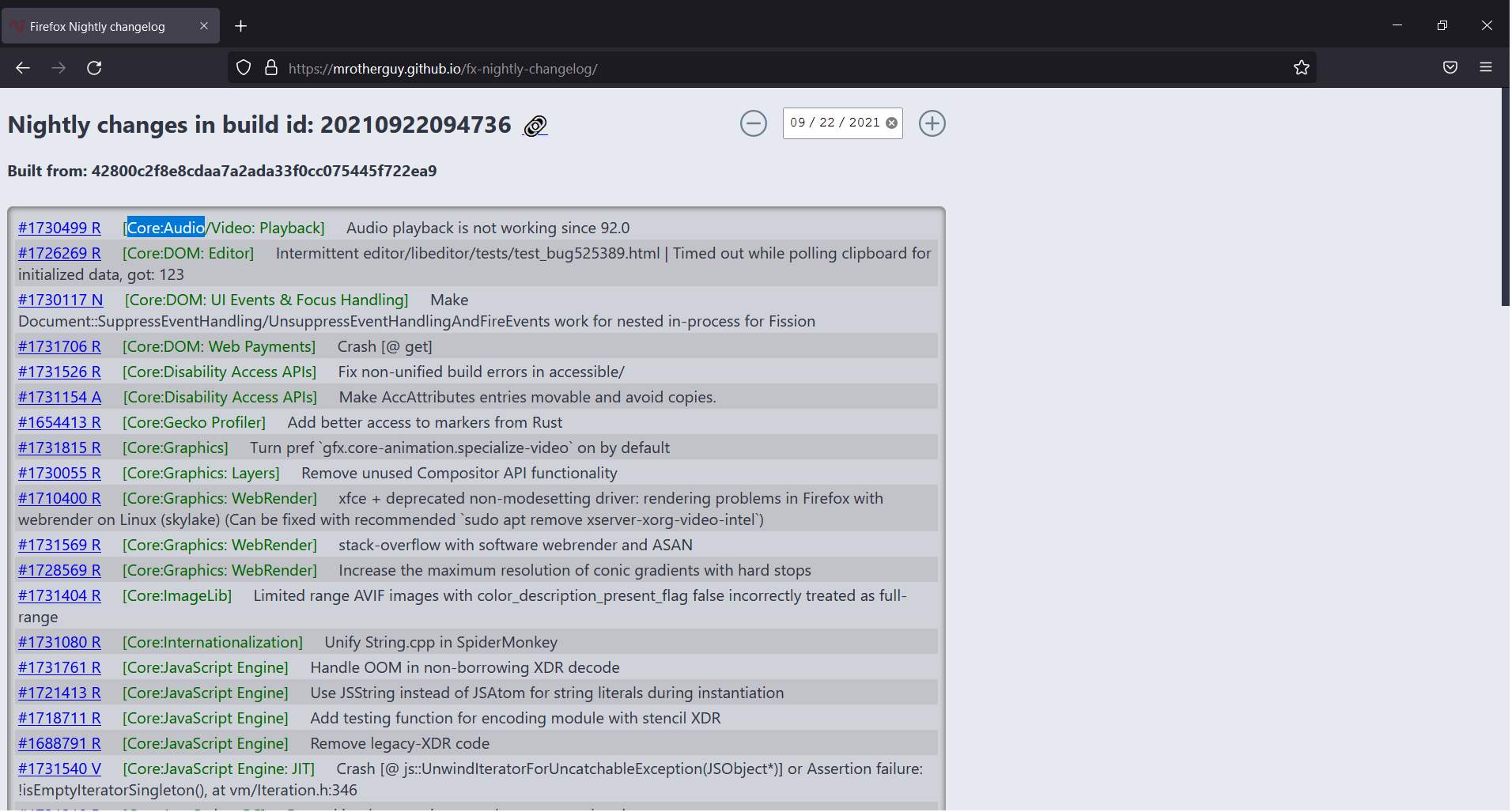This screenshot has width=1512, height=812.
Task: Open a new browser tab
Action: [240, 25]
